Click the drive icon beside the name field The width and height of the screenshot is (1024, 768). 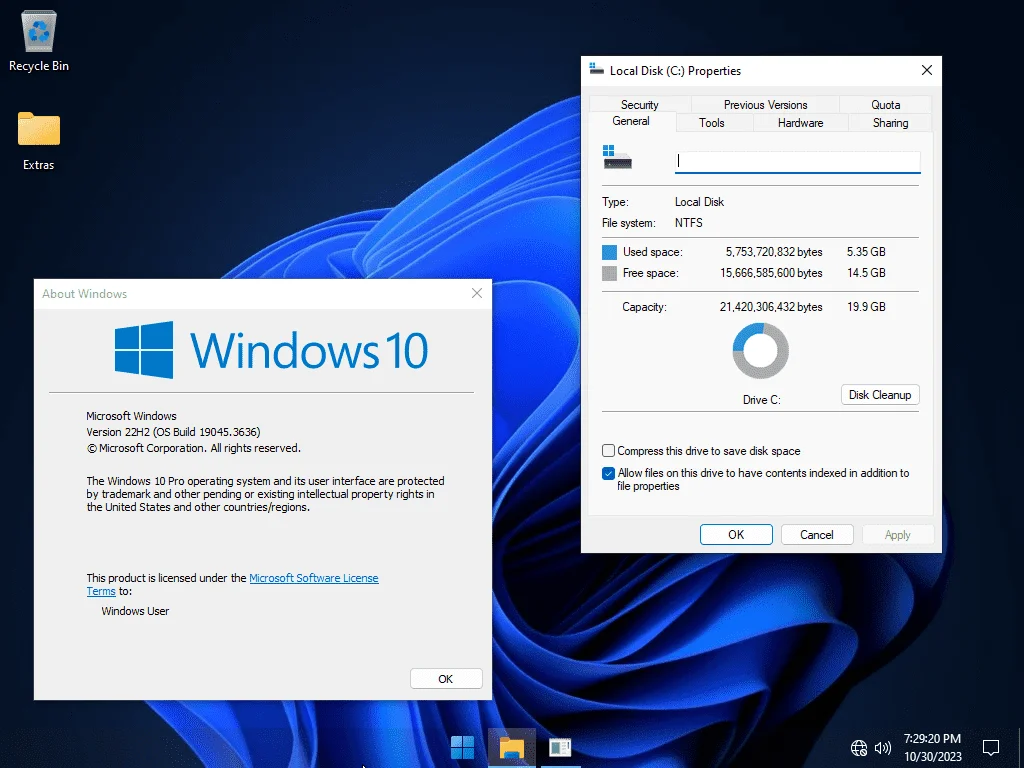coord(617,157)
